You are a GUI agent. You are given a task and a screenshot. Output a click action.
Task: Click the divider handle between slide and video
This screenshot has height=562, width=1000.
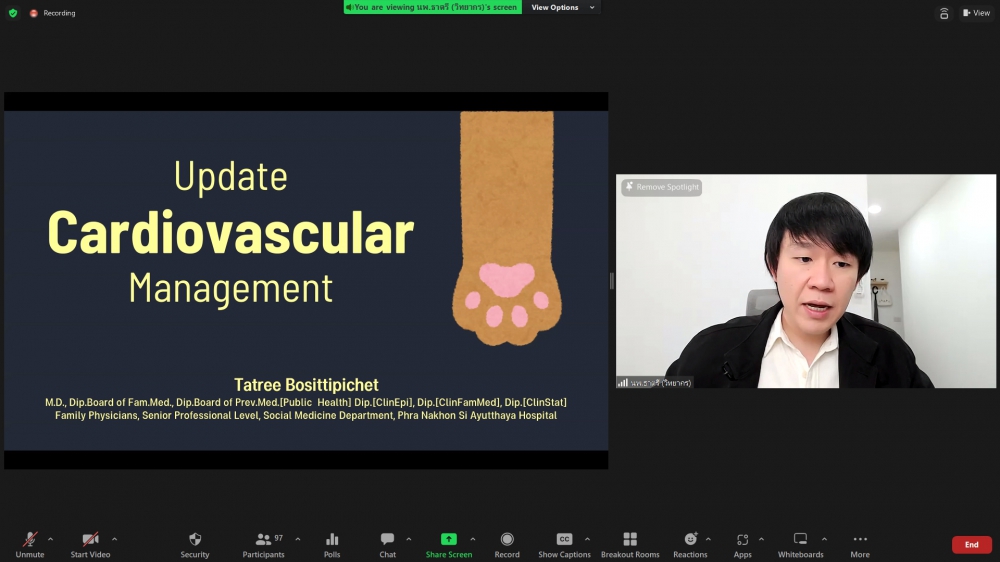click(612, 281)
